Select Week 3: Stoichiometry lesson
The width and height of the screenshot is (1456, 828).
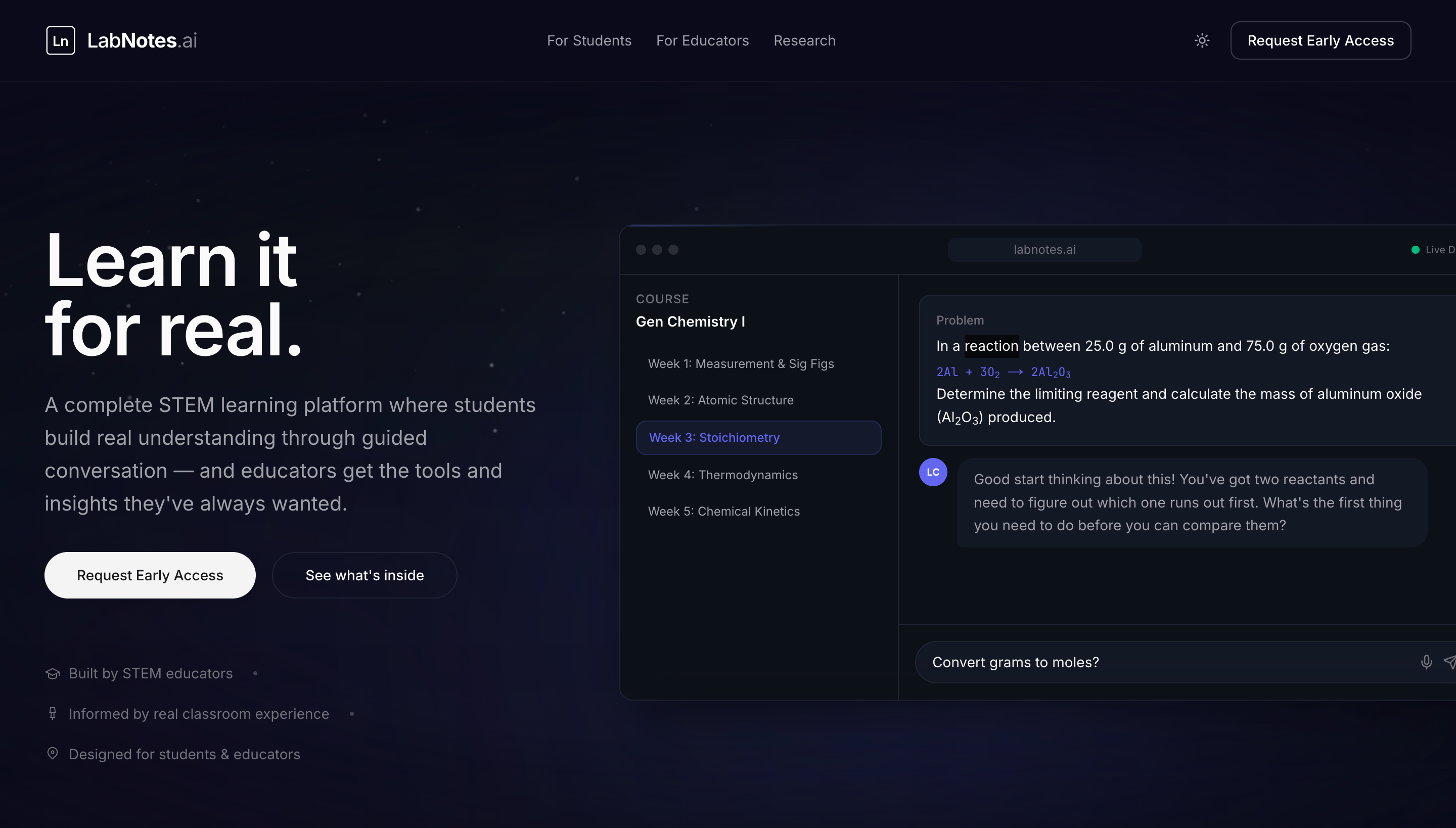pyautogui.click(x=758, y=437)
